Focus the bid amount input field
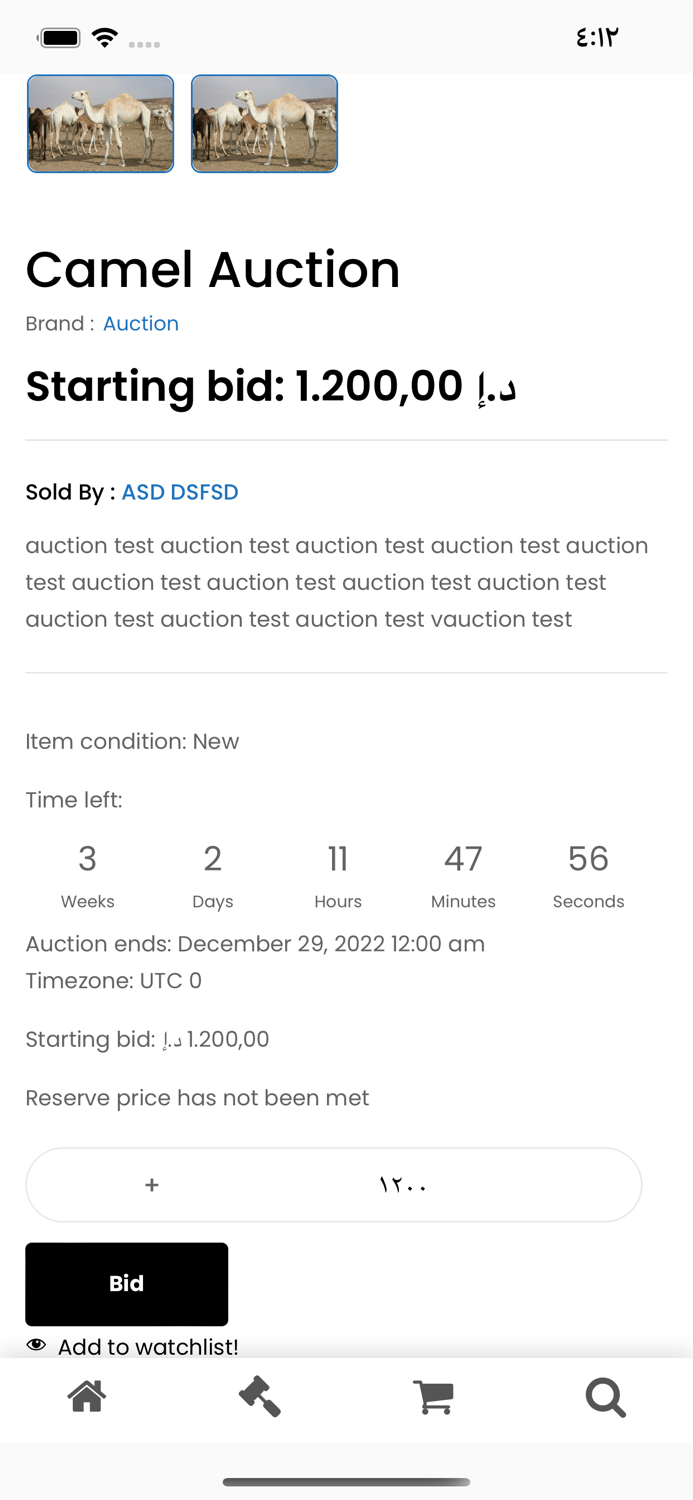 (x=403, y=1185)
